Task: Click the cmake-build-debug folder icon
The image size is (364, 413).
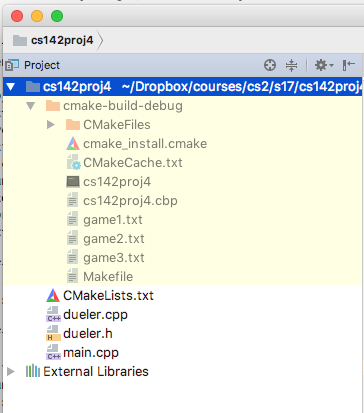Action: 53,106
